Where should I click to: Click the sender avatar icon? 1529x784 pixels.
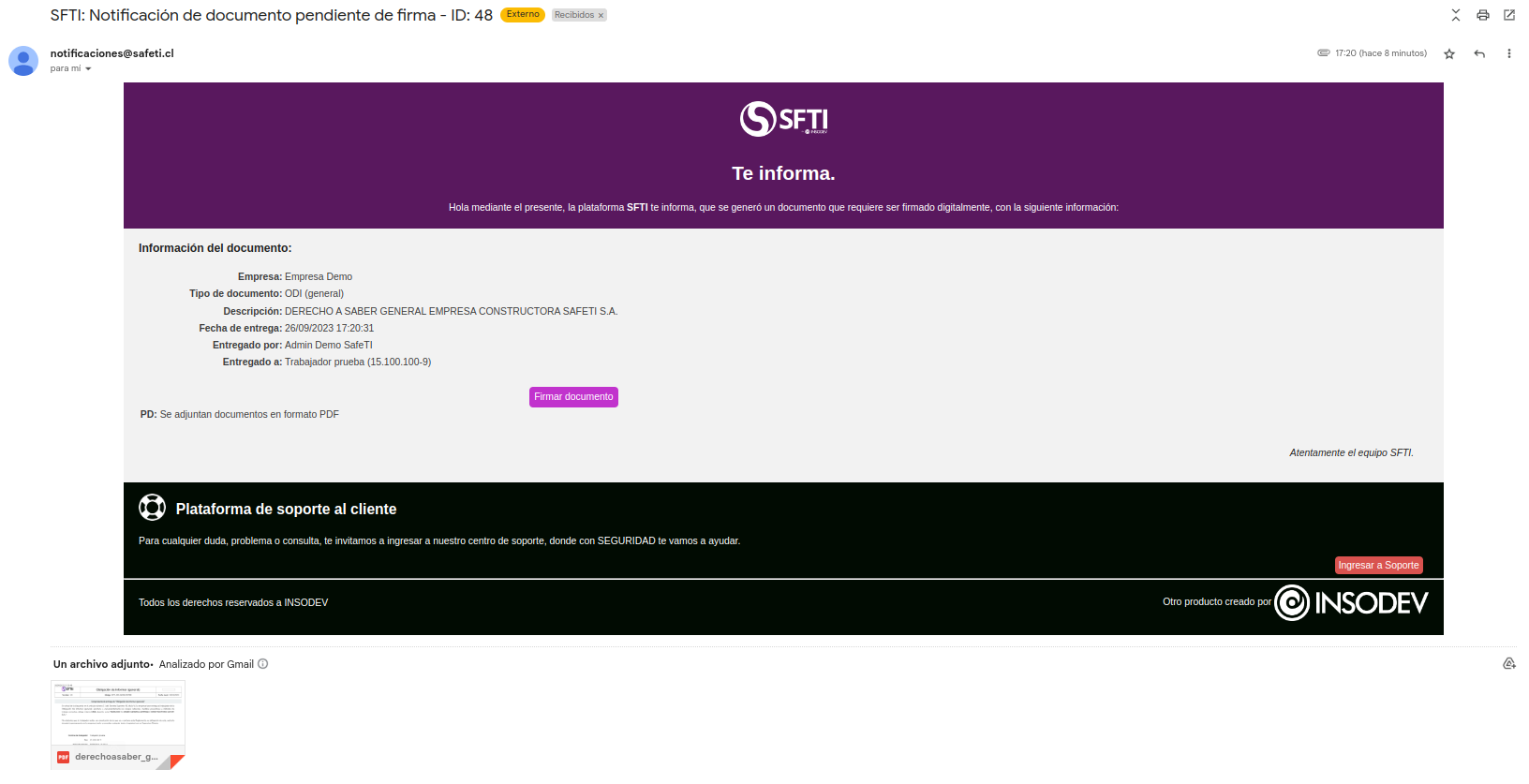[23, 61]
